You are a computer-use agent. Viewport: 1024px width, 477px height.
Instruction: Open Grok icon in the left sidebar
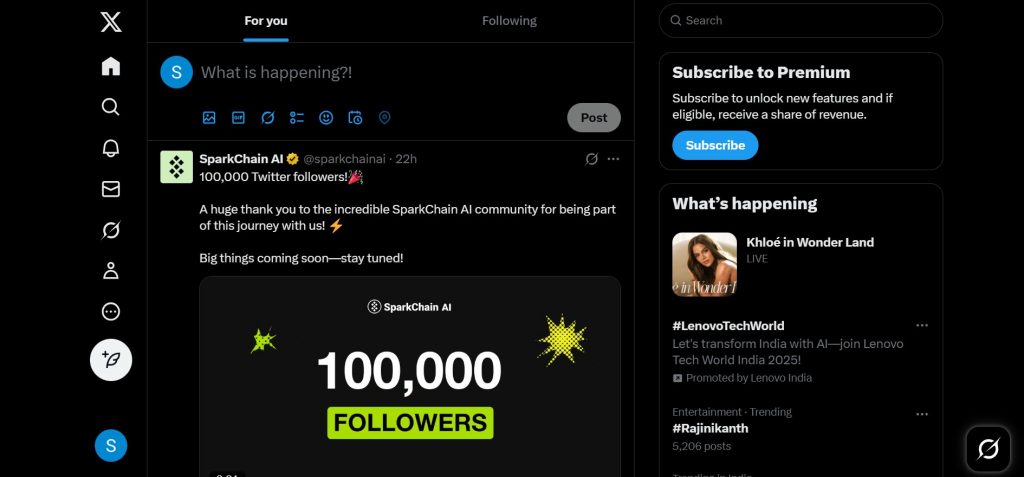111,230
